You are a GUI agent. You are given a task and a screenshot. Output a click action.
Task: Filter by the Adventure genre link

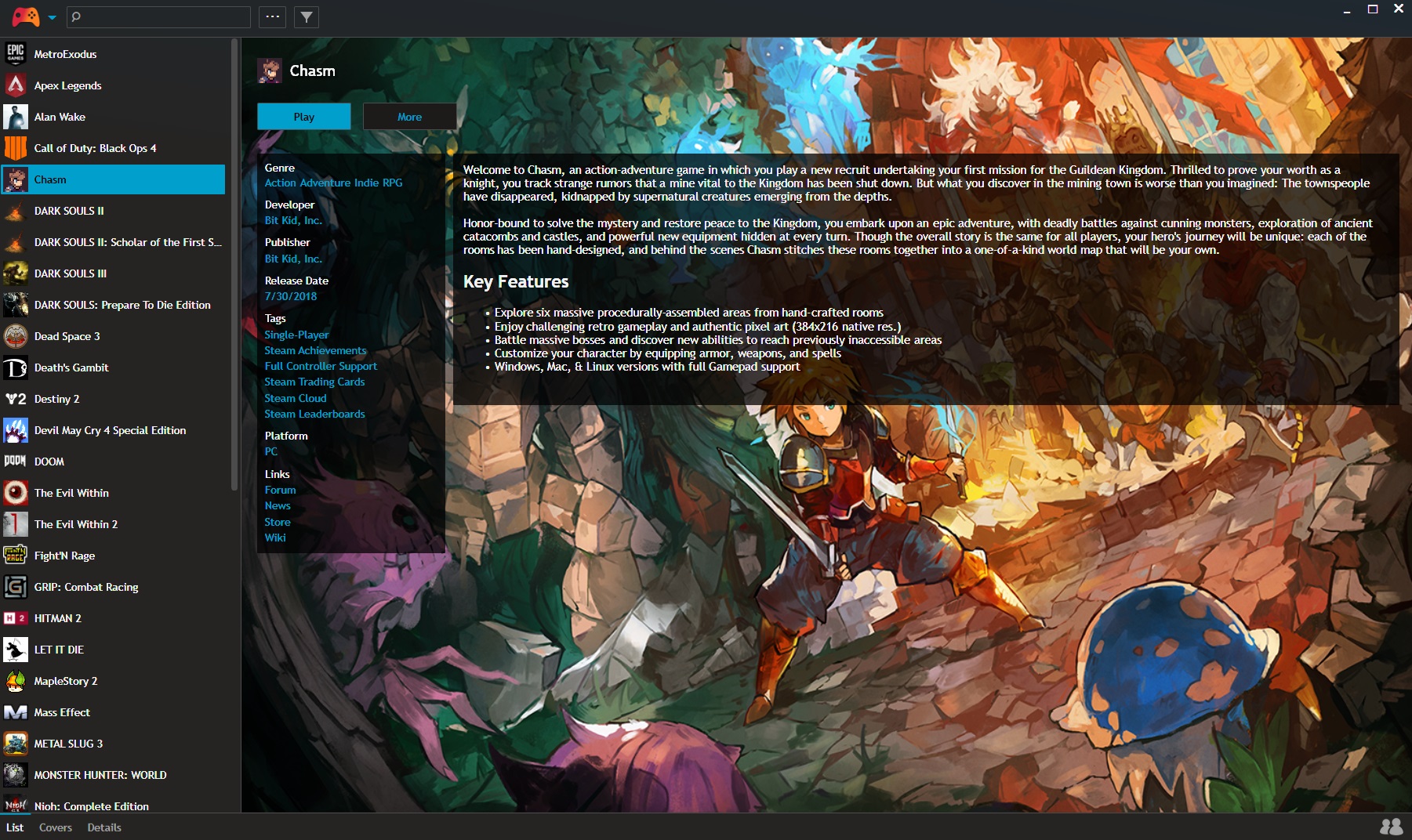(x=325, y=183)
